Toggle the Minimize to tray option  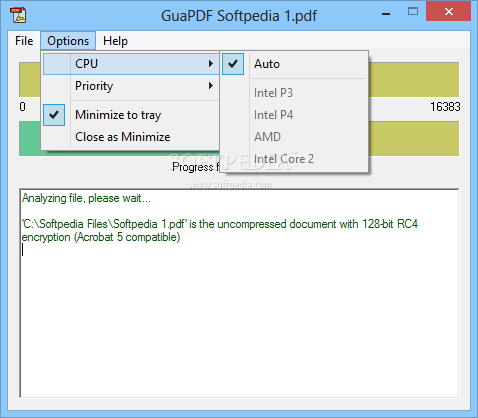131,115
